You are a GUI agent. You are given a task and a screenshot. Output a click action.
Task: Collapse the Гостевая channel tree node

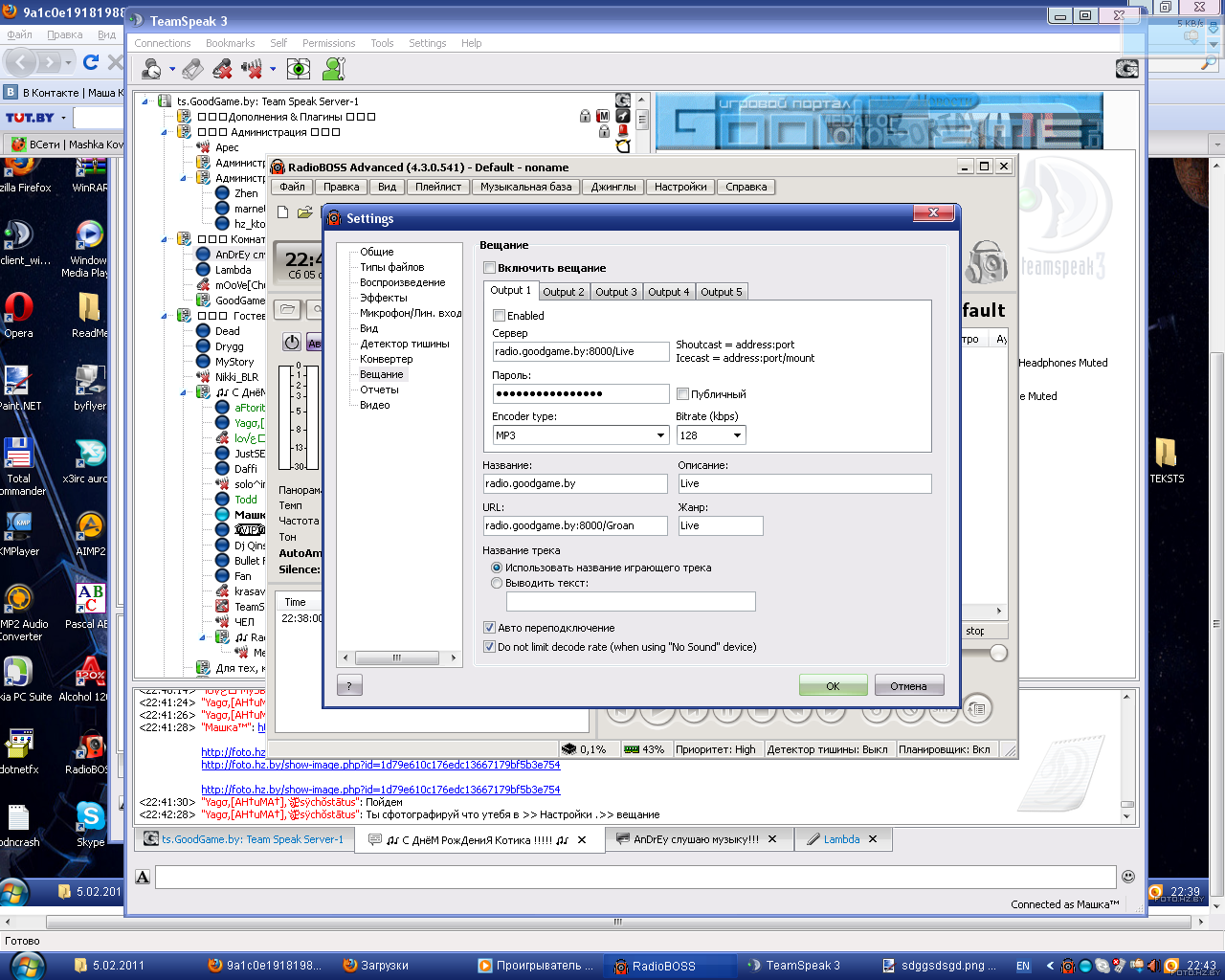pyautogui.click(x=165, y=316)
